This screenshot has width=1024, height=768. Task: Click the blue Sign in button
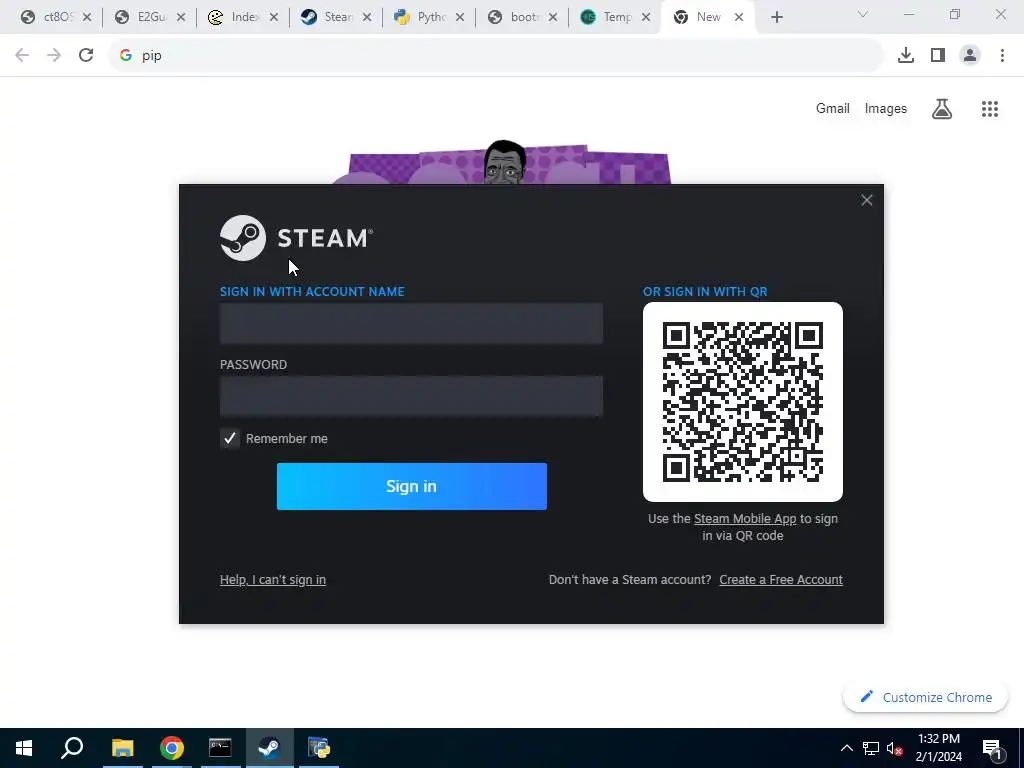[411, 487]
